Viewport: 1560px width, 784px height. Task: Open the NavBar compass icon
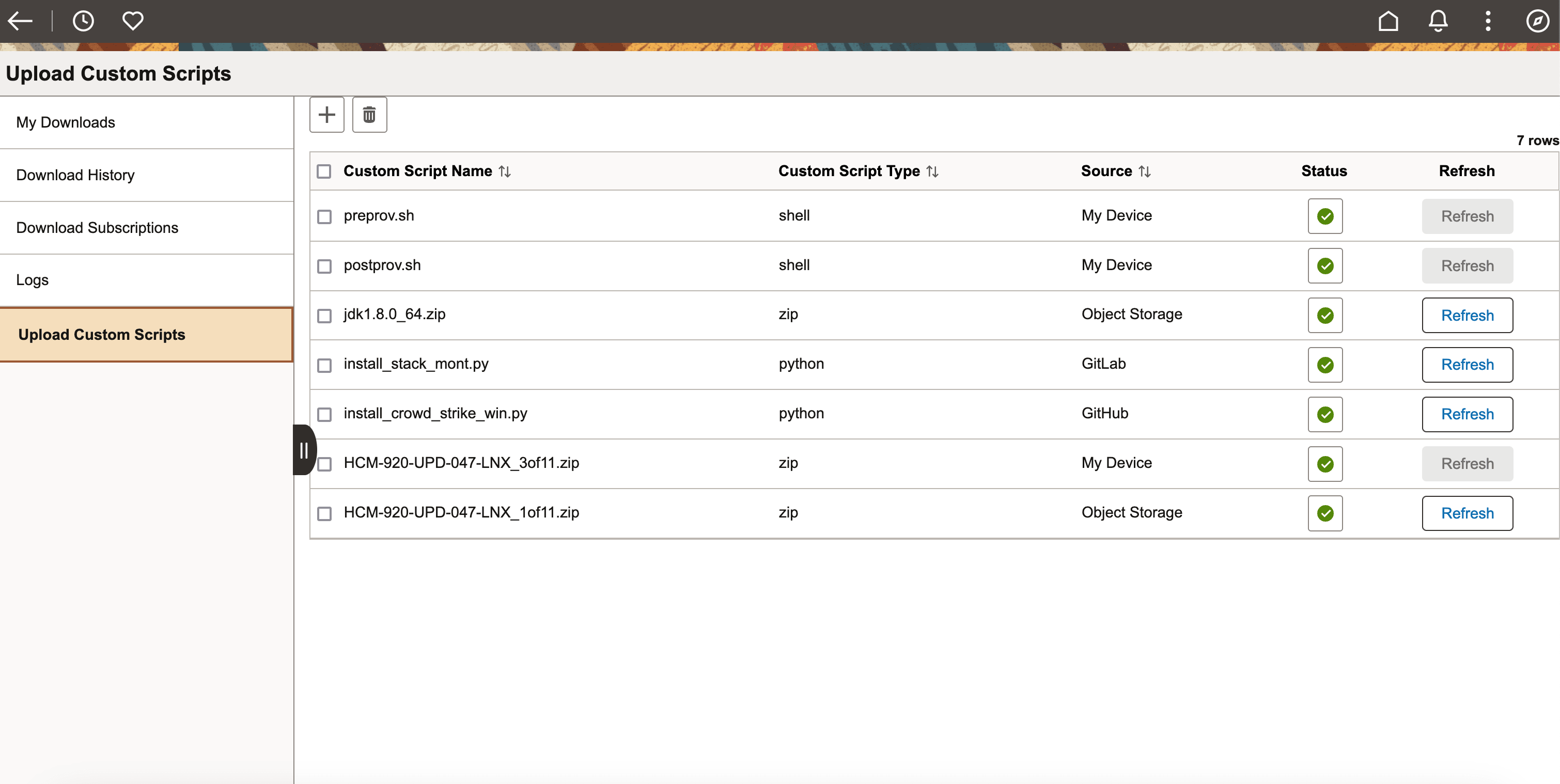pos(1538,21)
